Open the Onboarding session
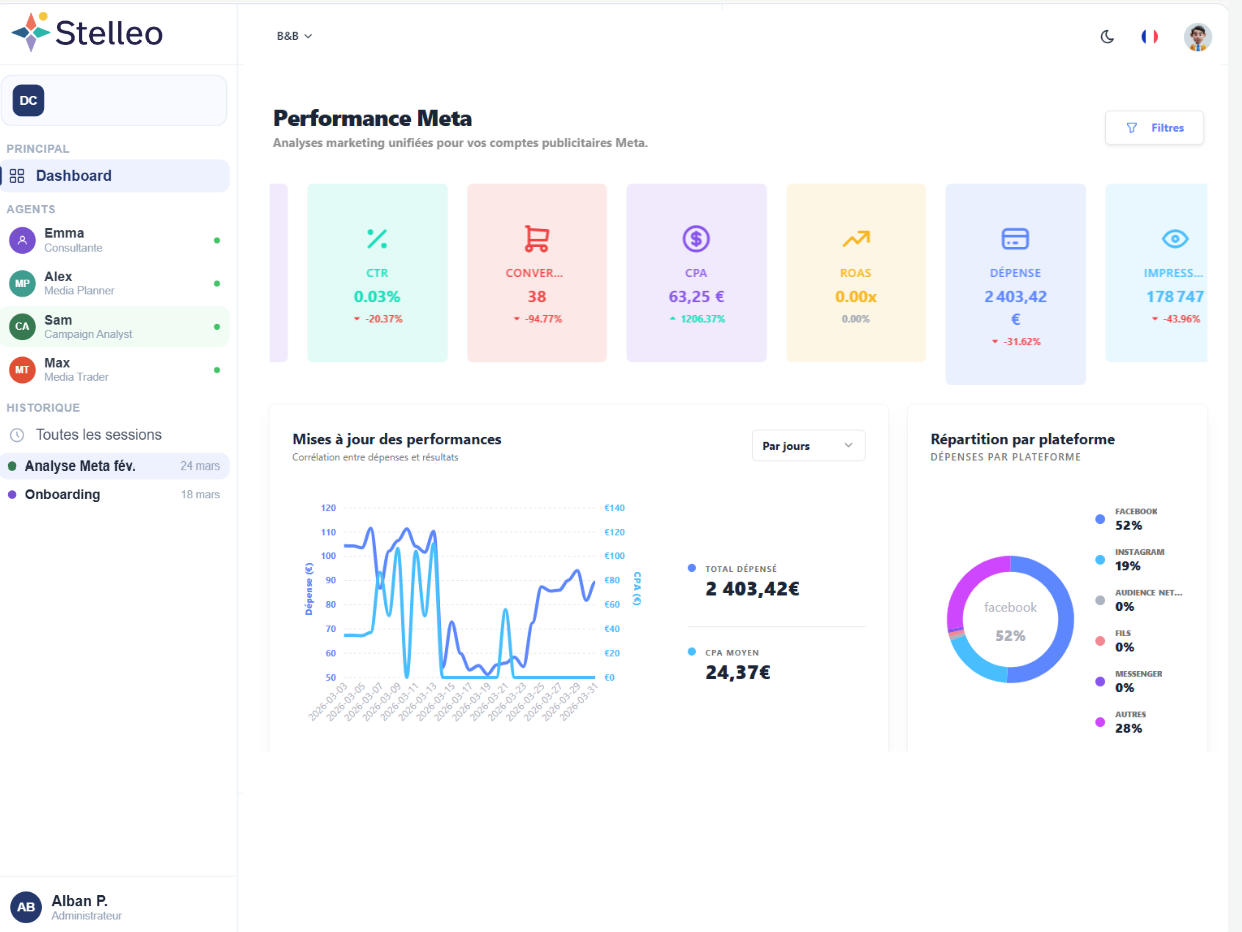 116,494
